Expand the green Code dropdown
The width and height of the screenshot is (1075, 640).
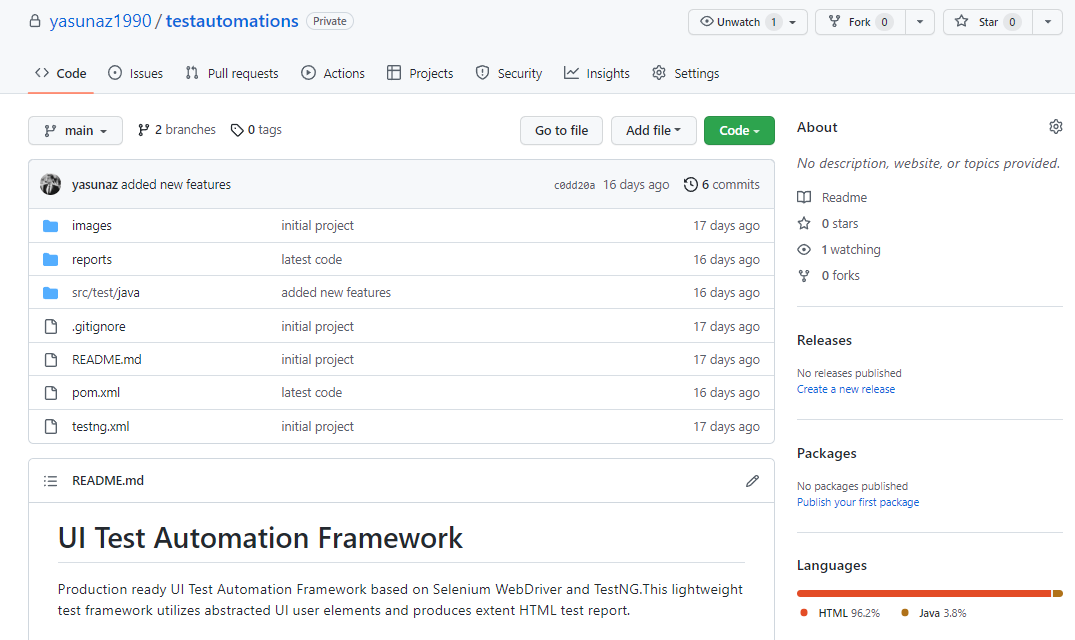(739, 130)
